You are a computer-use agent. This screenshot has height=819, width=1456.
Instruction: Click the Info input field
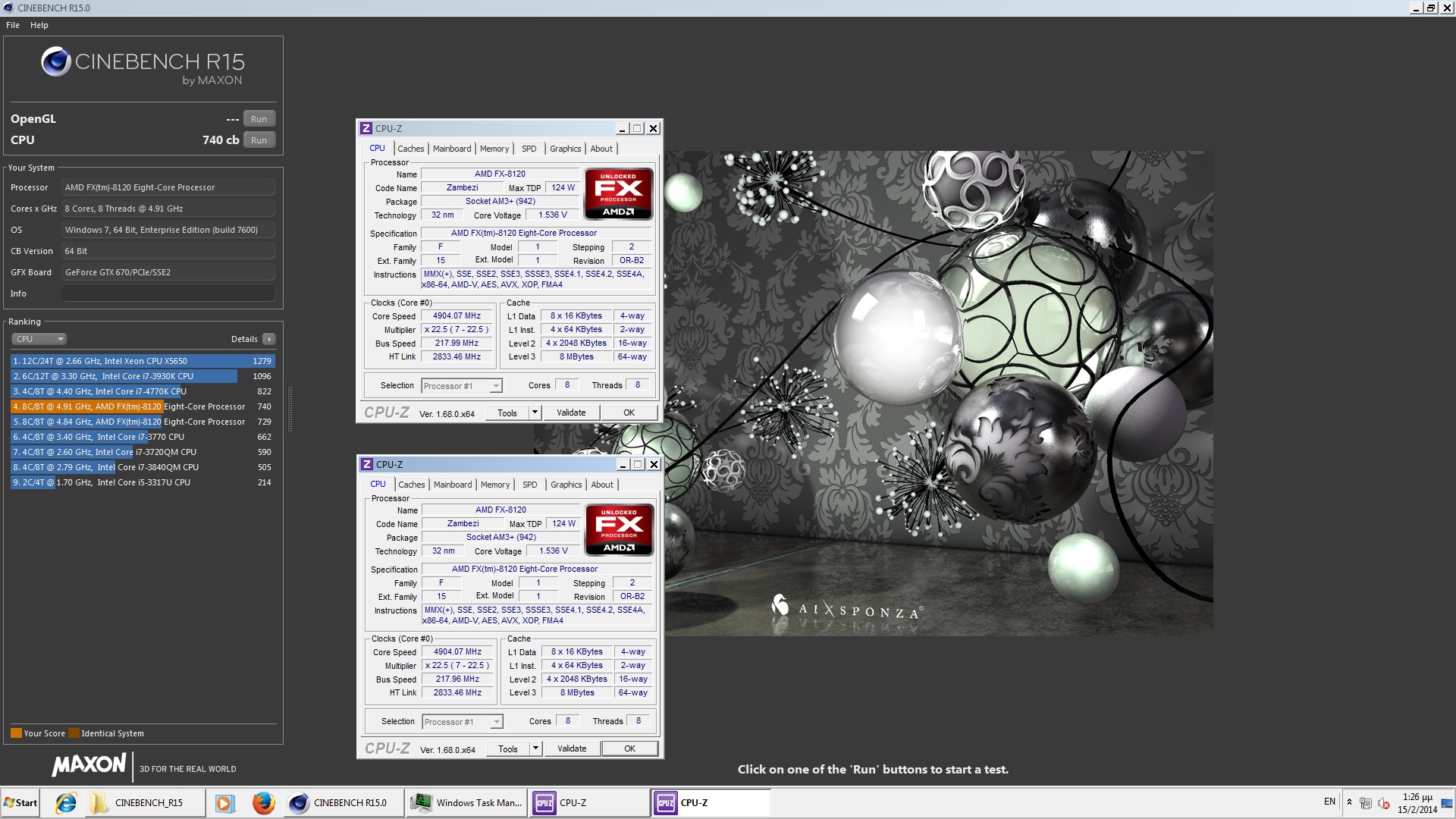click(168, 293)
